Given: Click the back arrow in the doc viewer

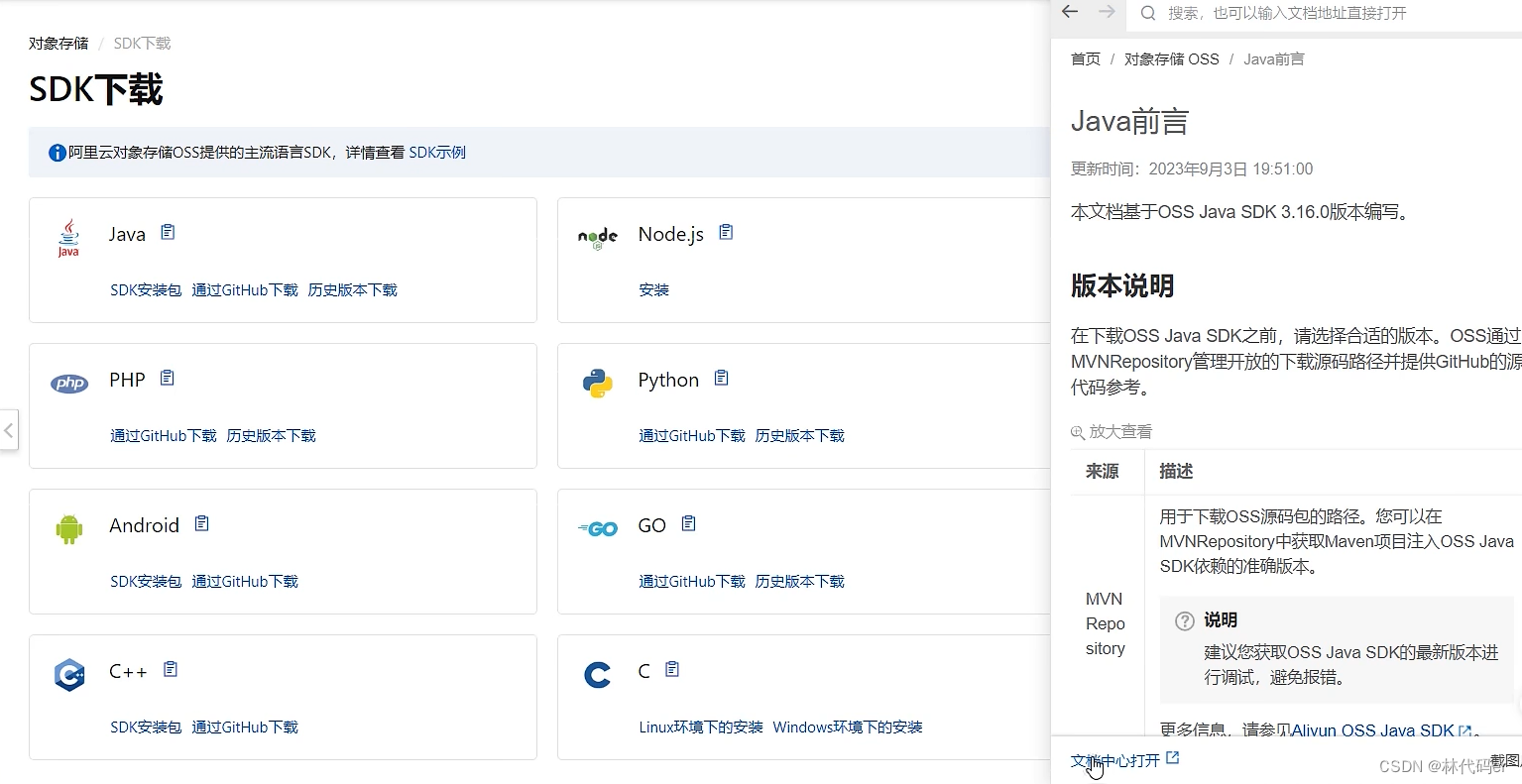Looking at the screenshot, I should (1069, 12).
